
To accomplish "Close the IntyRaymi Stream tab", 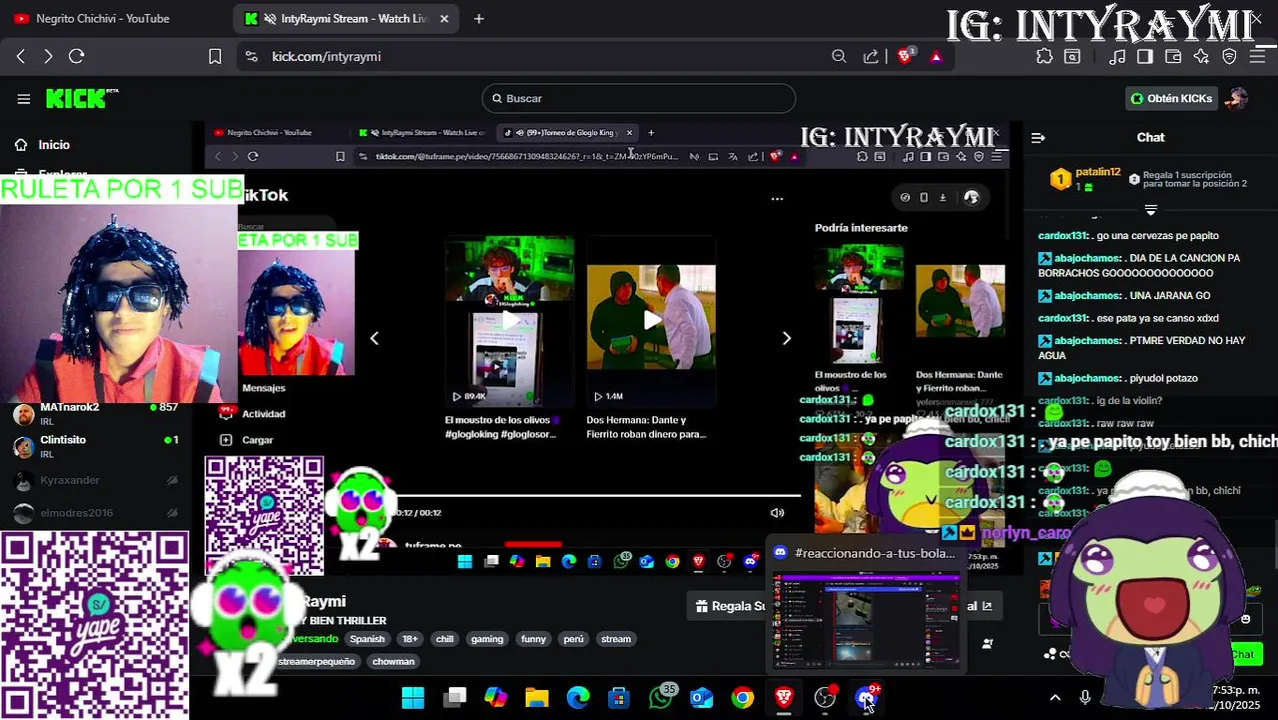I will pyautogui.click(x=444, y=18).
